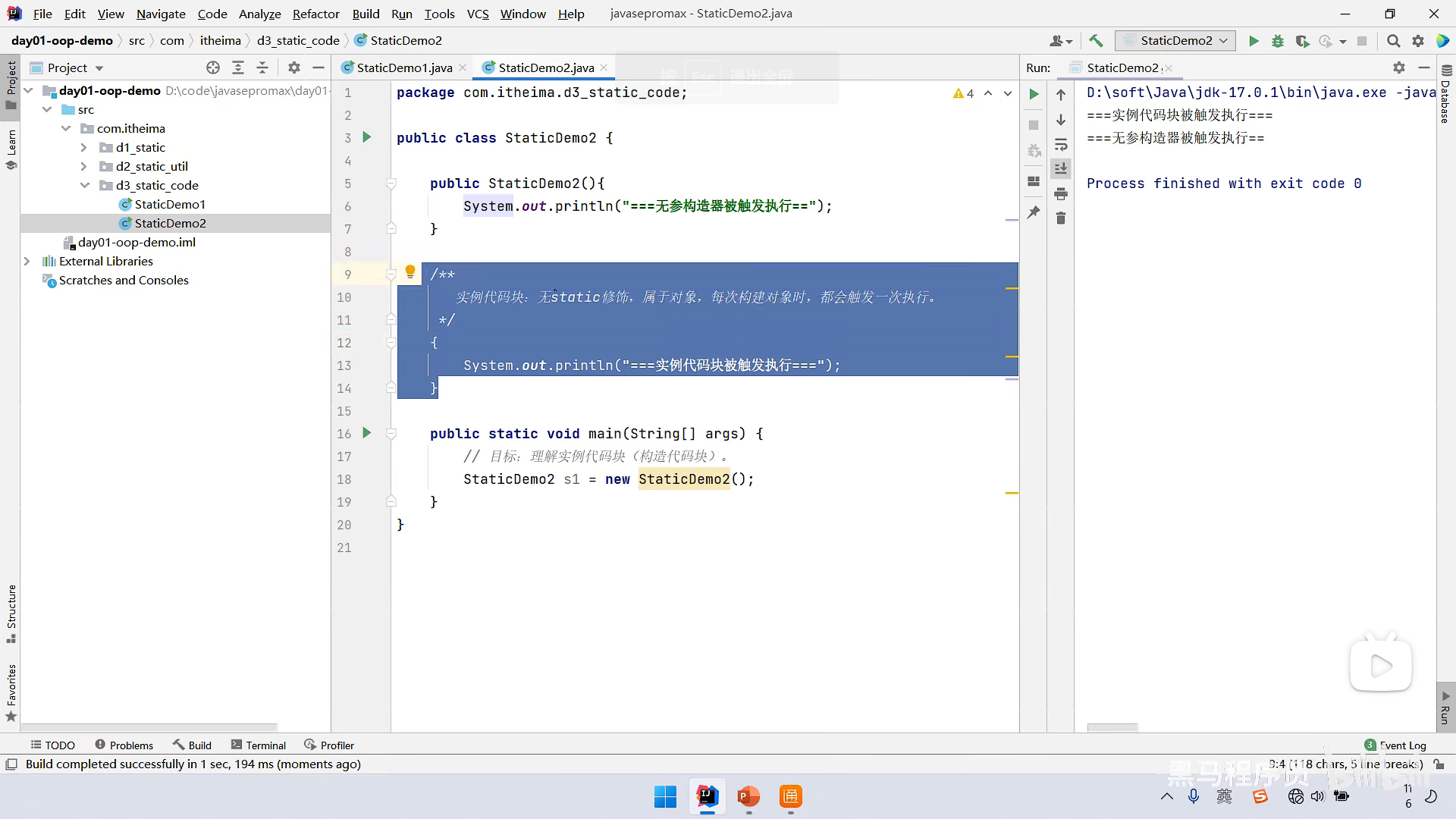
Task: Expand the d1_static package folder
Action: click(84, 147)
